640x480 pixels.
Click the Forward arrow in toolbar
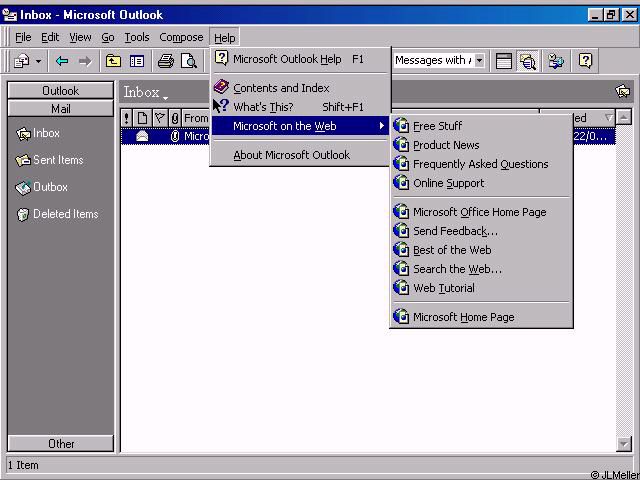[x=85, y=61]
